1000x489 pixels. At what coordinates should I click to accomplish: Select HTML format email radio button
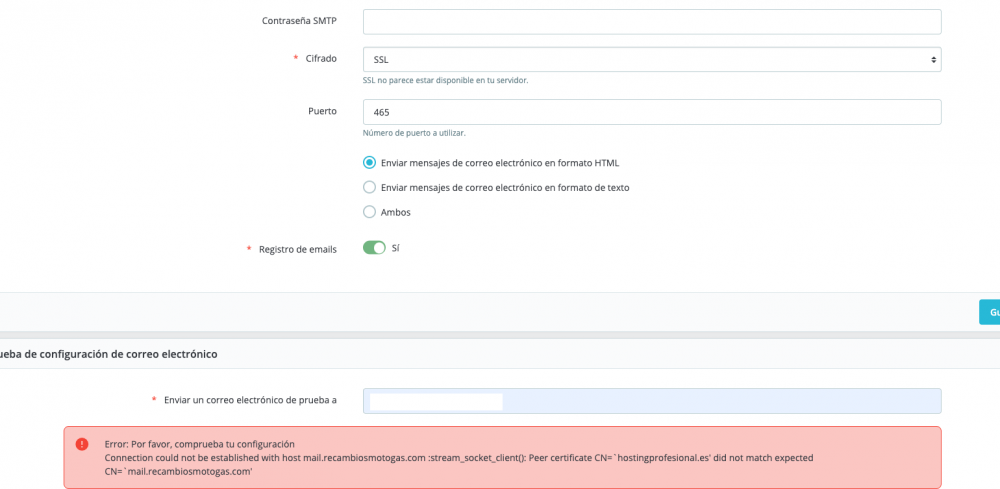pos(370,162)
